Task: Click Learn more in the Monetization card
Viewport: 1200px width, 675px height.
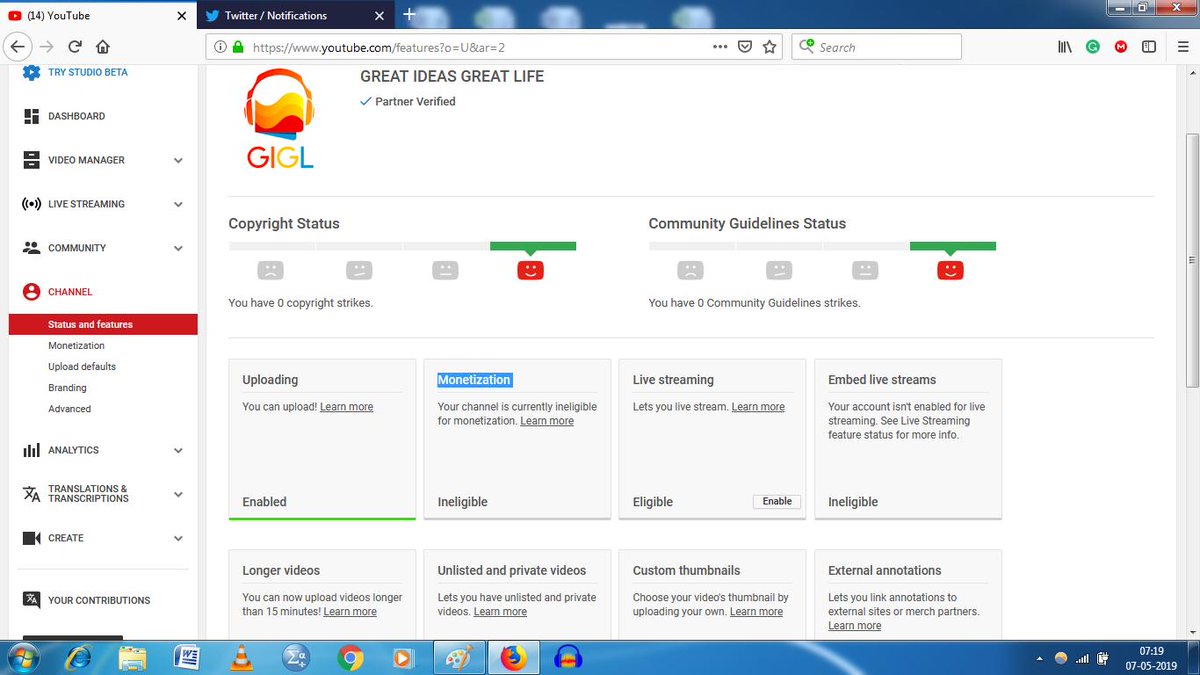Action: [x=547, y=421]
